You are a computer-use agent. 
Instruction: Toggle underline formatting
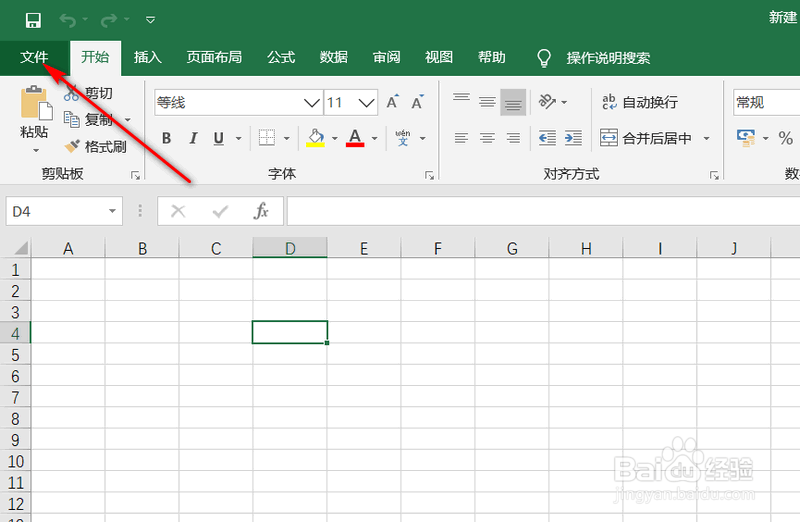[219, 138]
